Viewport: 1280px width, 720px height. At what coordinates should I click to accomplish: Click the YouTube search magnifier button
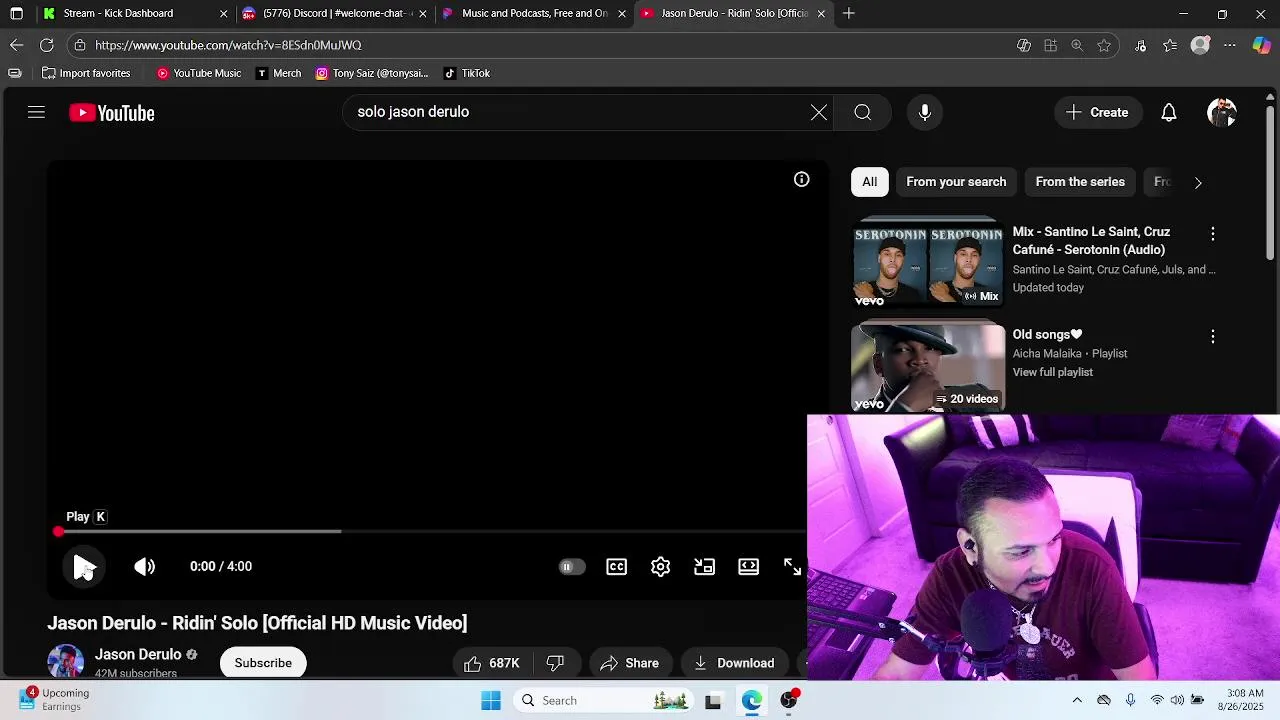pos(863,112)
